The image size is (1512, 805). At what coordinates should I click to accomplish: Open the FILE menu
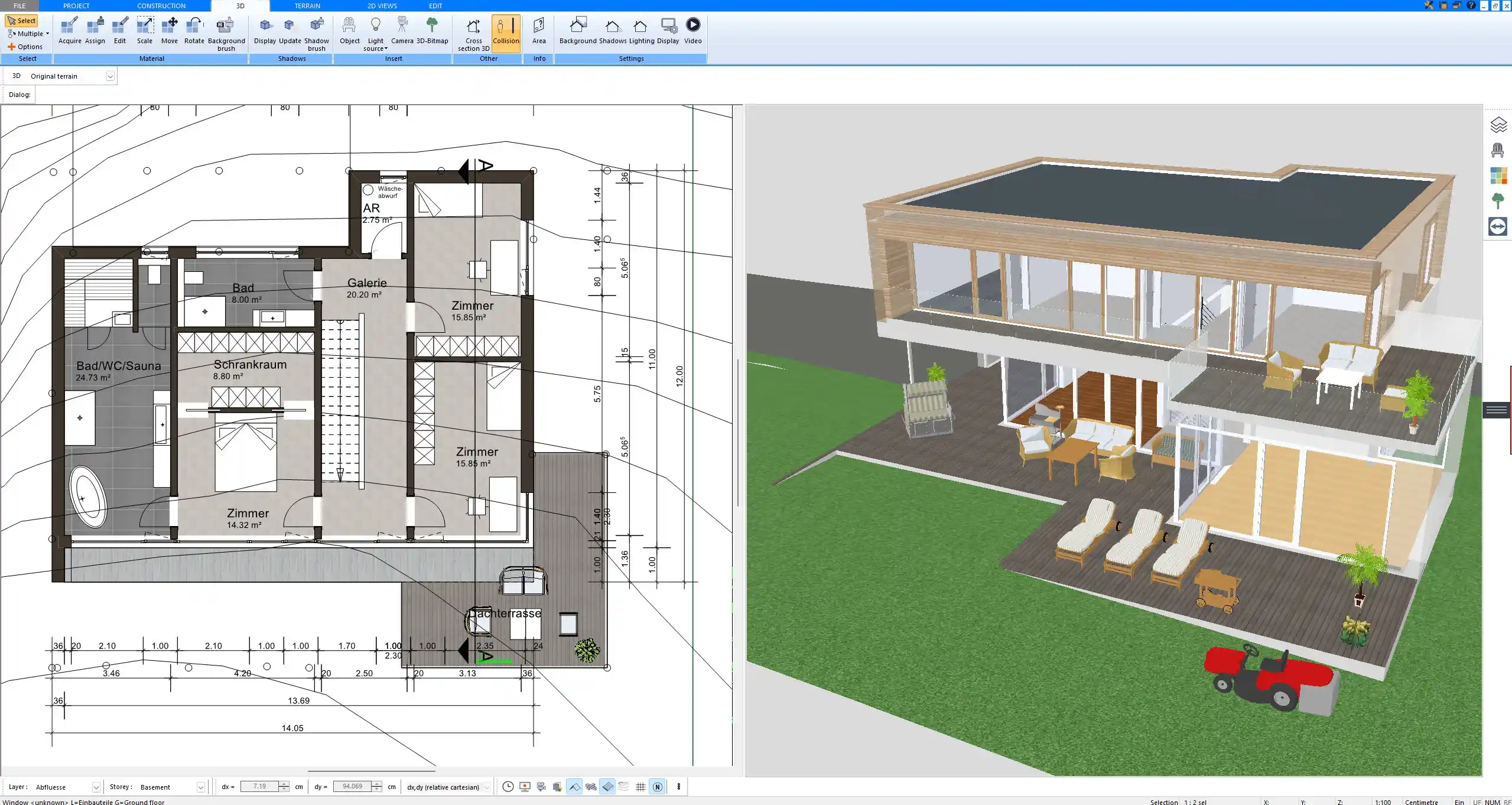pos(19,5)
